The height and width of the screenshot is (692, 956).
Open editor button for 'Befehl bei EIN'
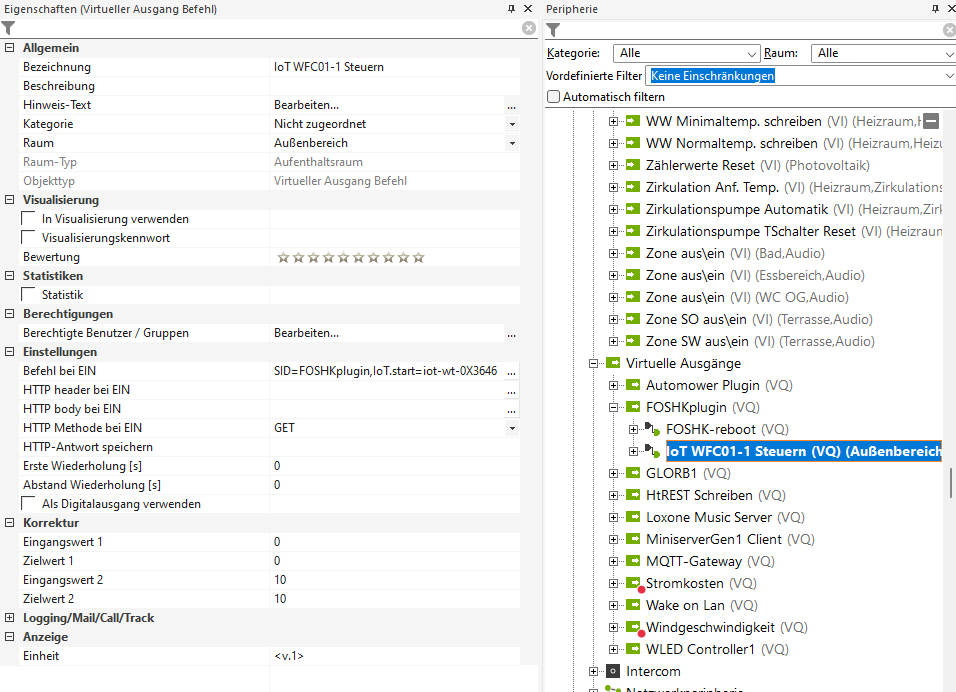[x=511, y=371]
